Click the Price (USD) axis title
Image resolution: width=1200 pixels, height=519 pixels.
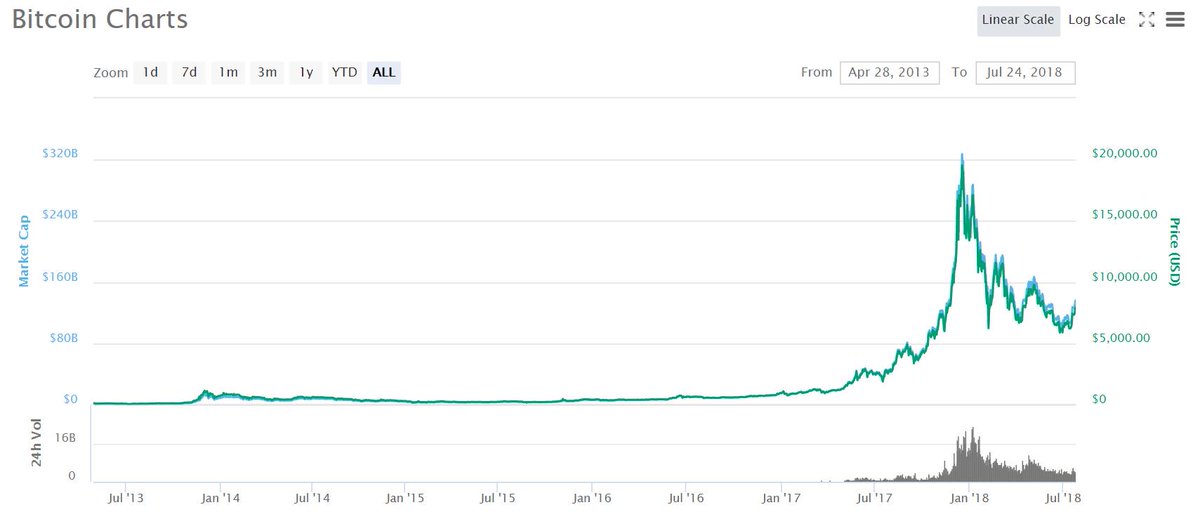[1174, 251]
